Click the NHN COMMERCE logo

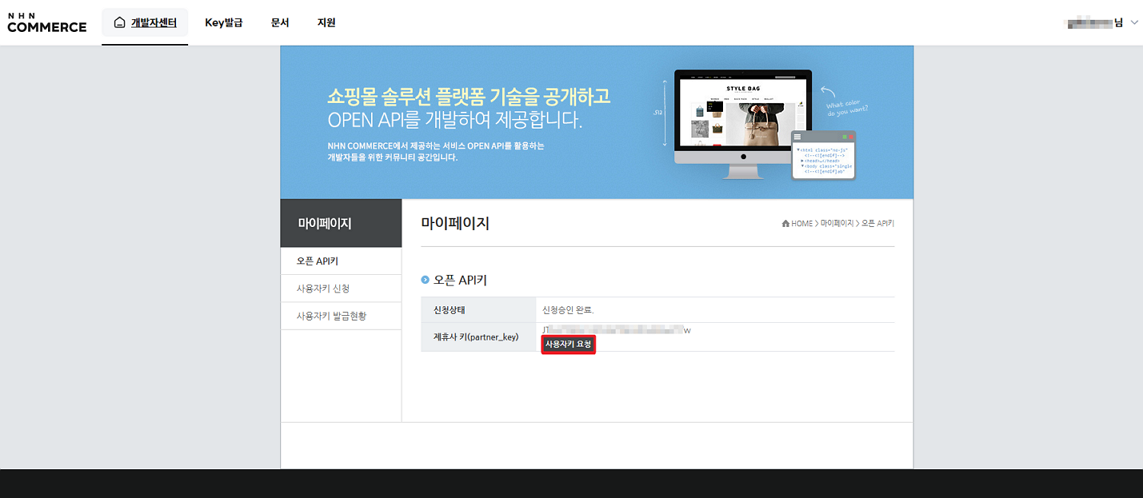point(46,22)
